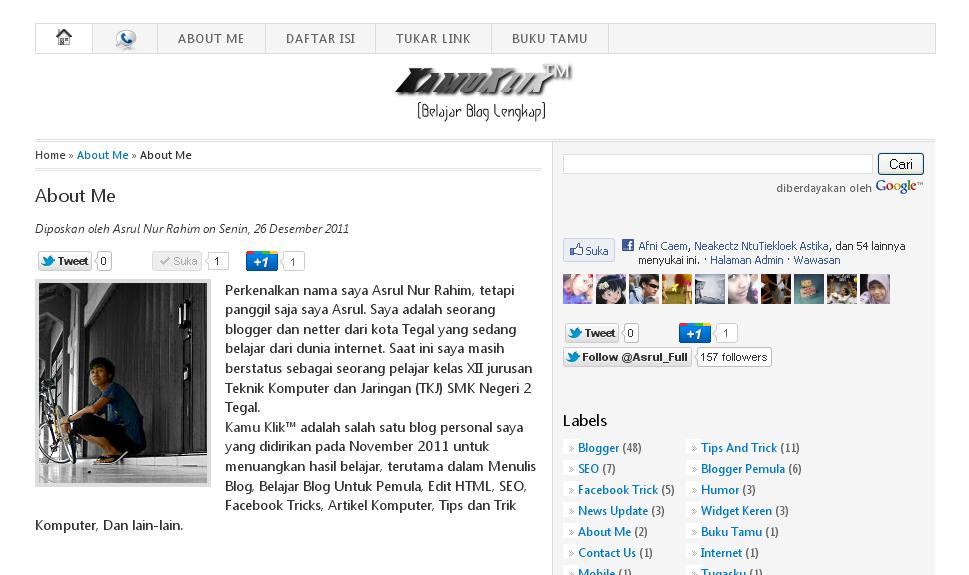Screen dimensions: 969x575
Task: Open the 157 followers count bubble
Action: pyautogui.click(x=734, y=357)
